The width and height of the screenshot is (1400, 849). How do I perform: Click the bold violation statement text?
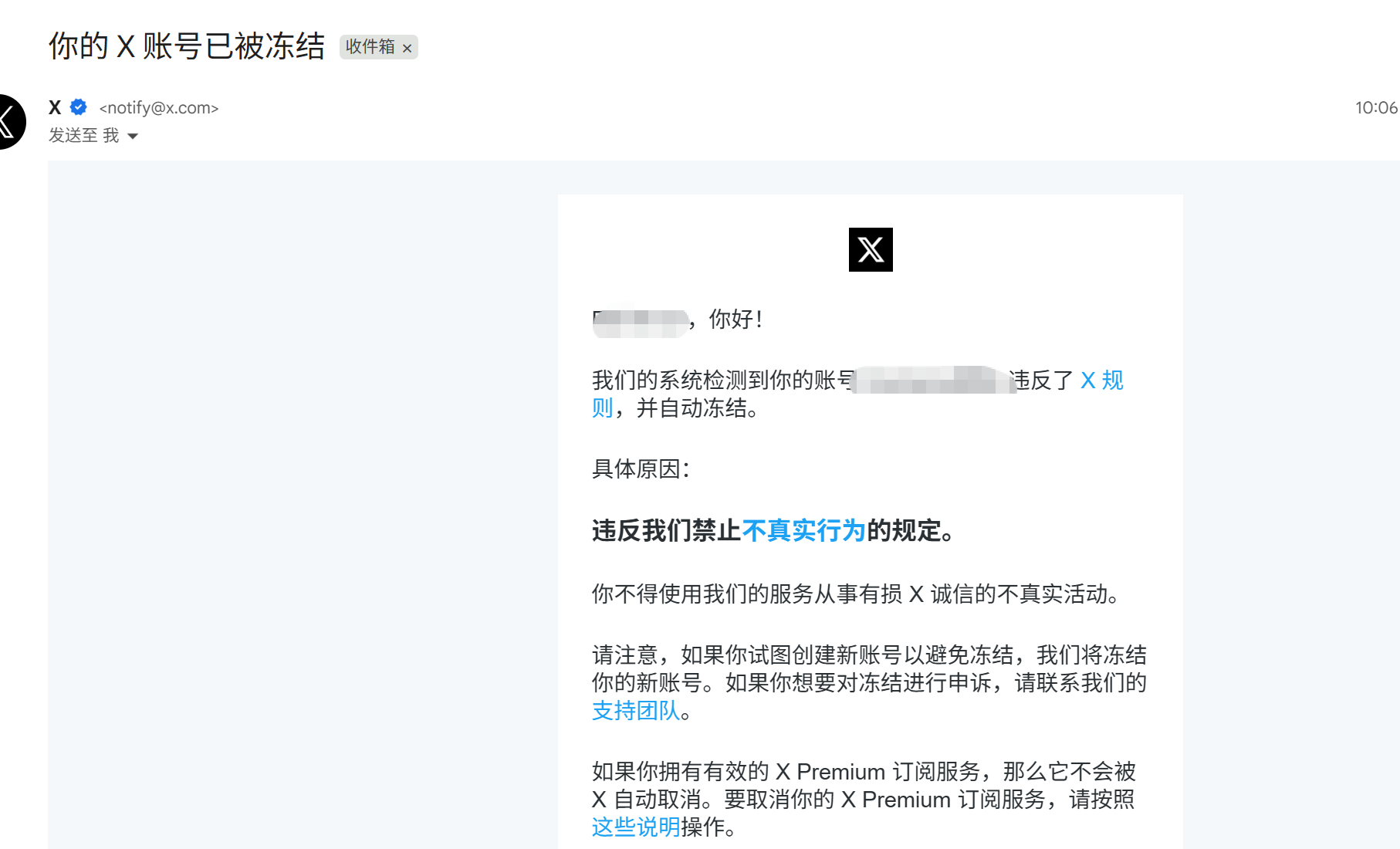click(x=774, y=531)
